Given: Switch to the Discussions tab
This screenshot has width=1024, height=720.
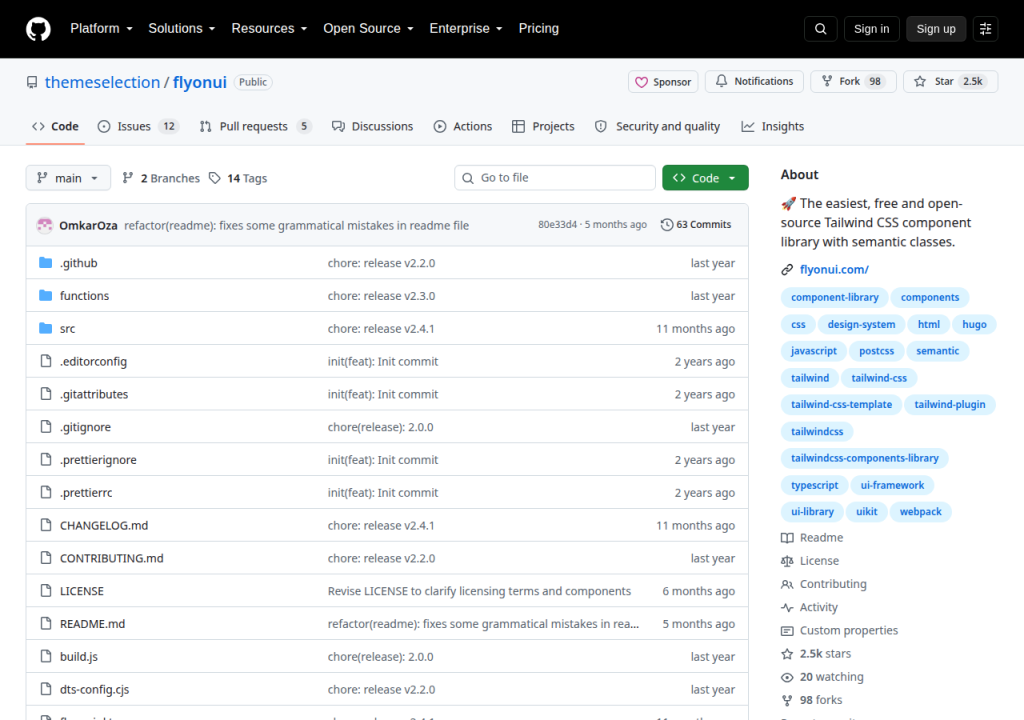Looking at the screenshot, I should click(x=372, y=127).
